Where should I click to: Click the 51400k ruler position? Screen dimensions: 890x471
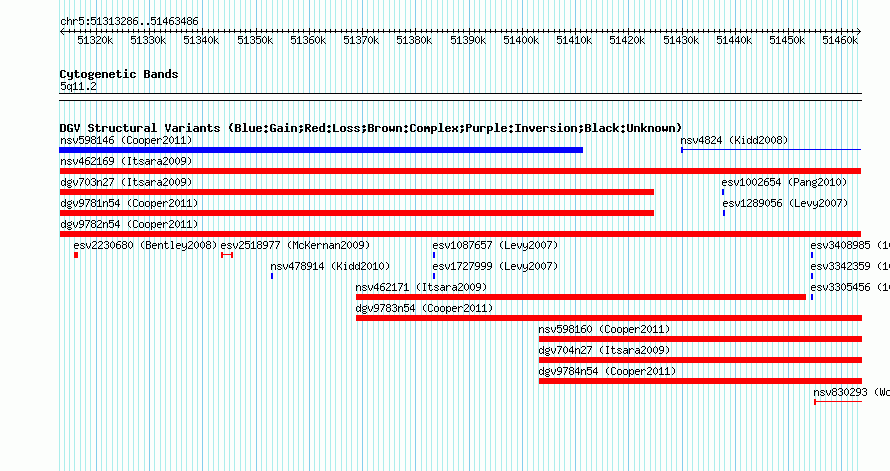coord(521,40)
